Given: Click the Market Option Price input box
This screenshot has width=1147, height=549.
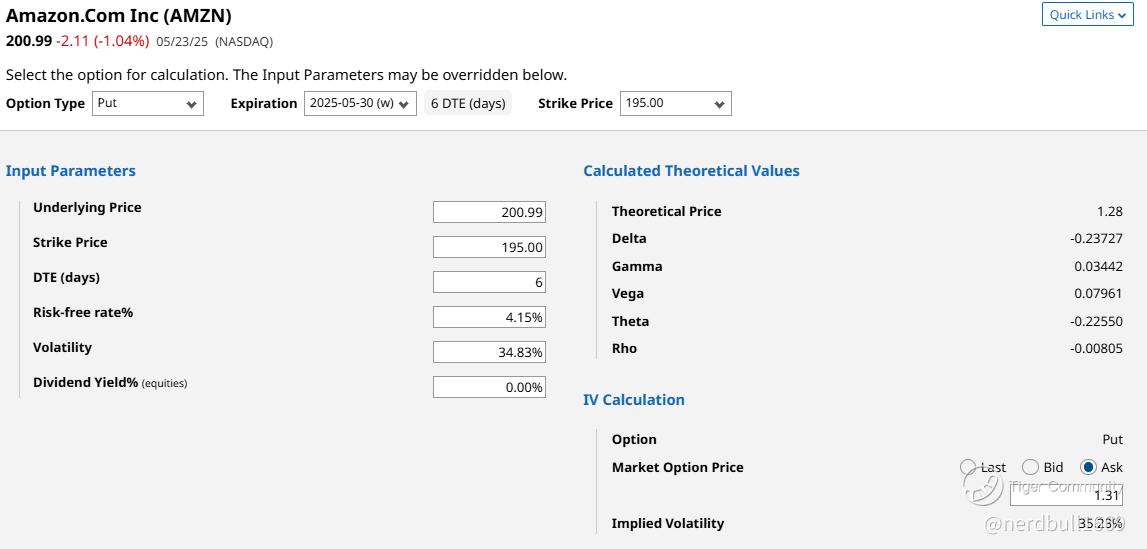Looking at the screenshot, I should click(1066, 495).
